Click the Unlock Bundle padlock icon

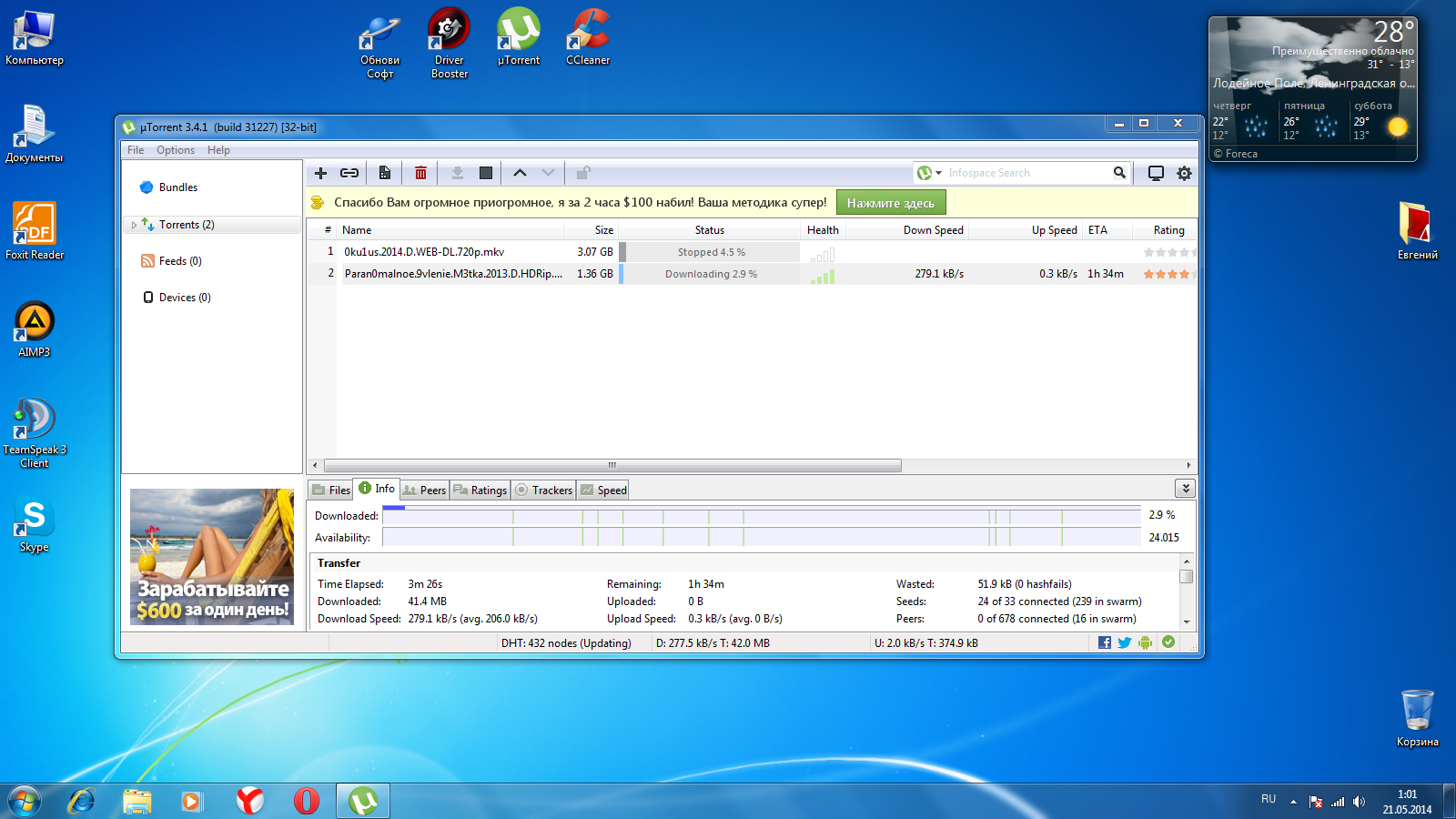click(583, 173)
